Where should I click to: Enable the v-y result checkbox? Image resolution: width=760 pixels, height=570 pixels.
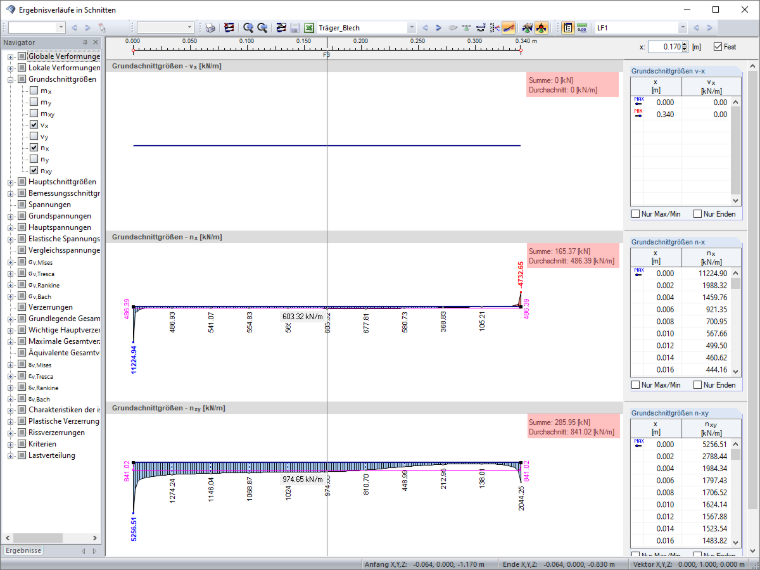(34, 136)
